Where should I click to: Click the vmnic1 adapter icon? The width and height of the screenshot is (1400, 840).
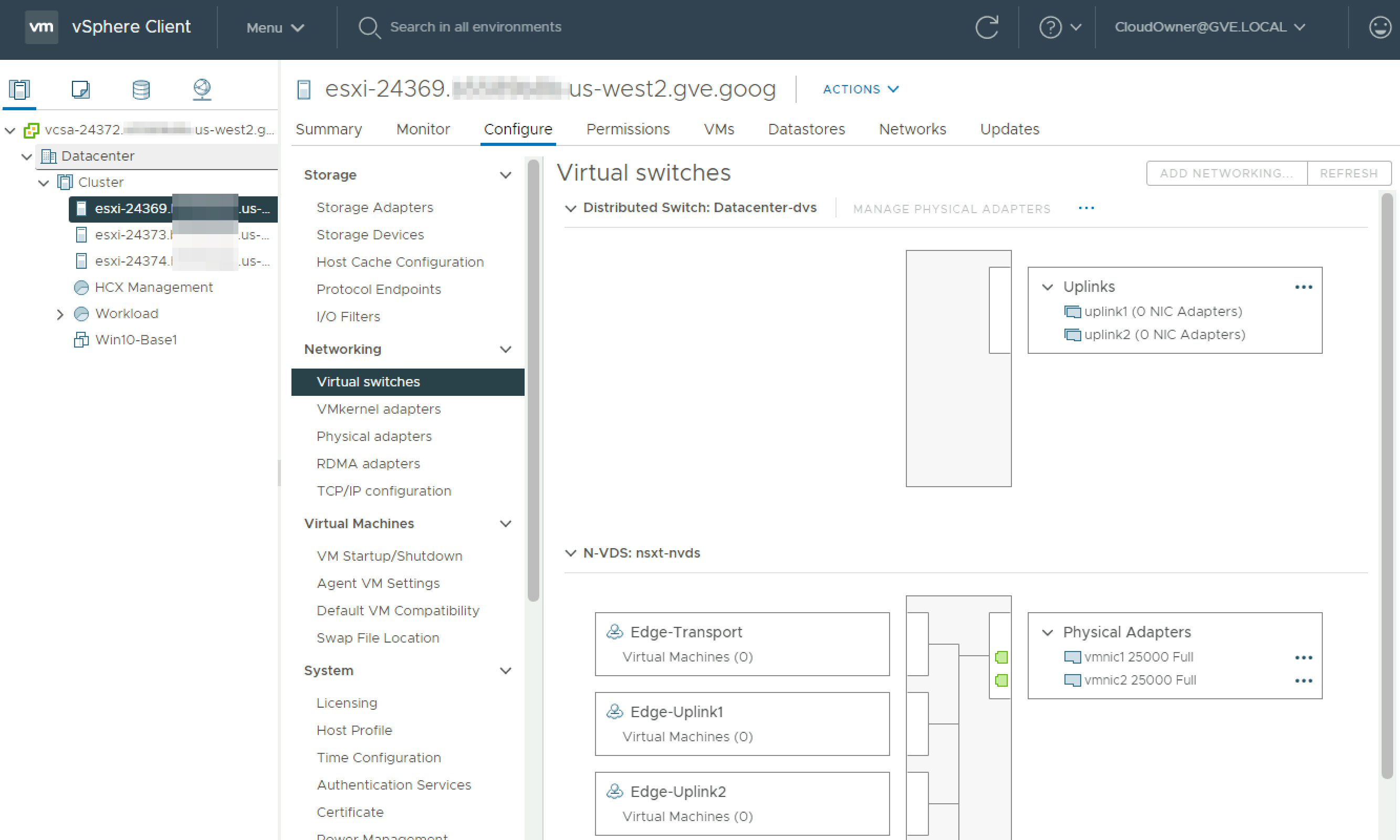click(1072, 657)
